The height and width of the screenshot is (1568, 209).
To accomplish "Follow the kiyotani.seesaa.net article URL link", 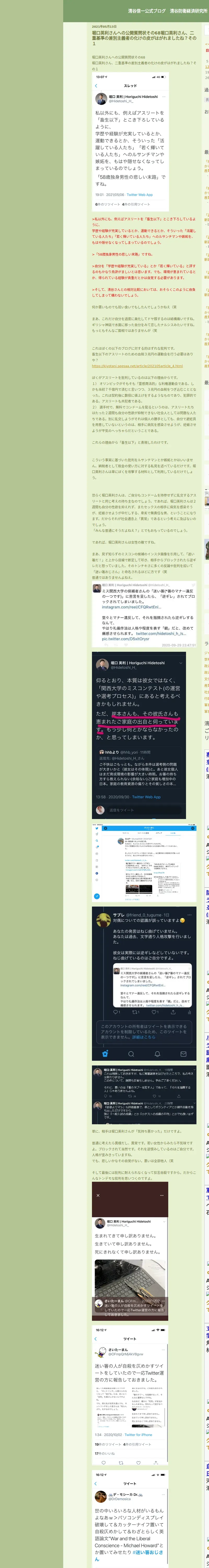I will click(137, 366).
